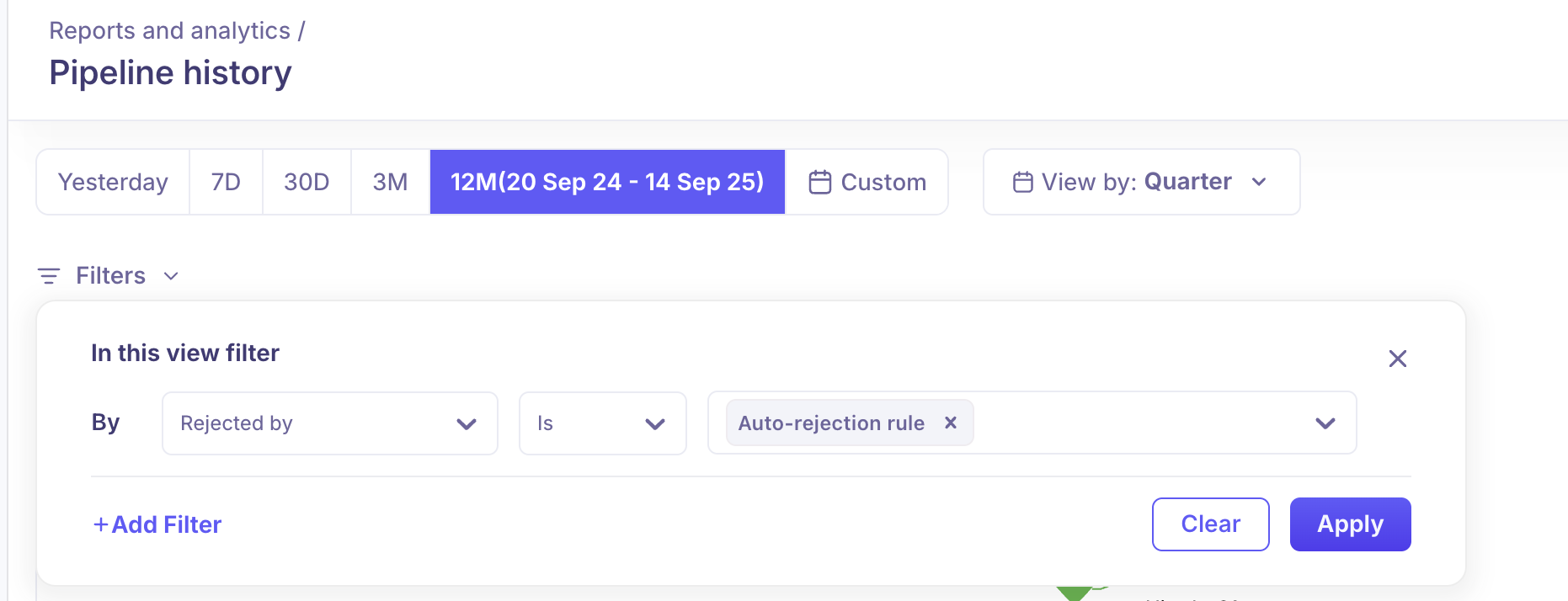Screen dimensions: 1568x601
Task: Collapse the Filters section chevron
Action: tap(171, 275)
